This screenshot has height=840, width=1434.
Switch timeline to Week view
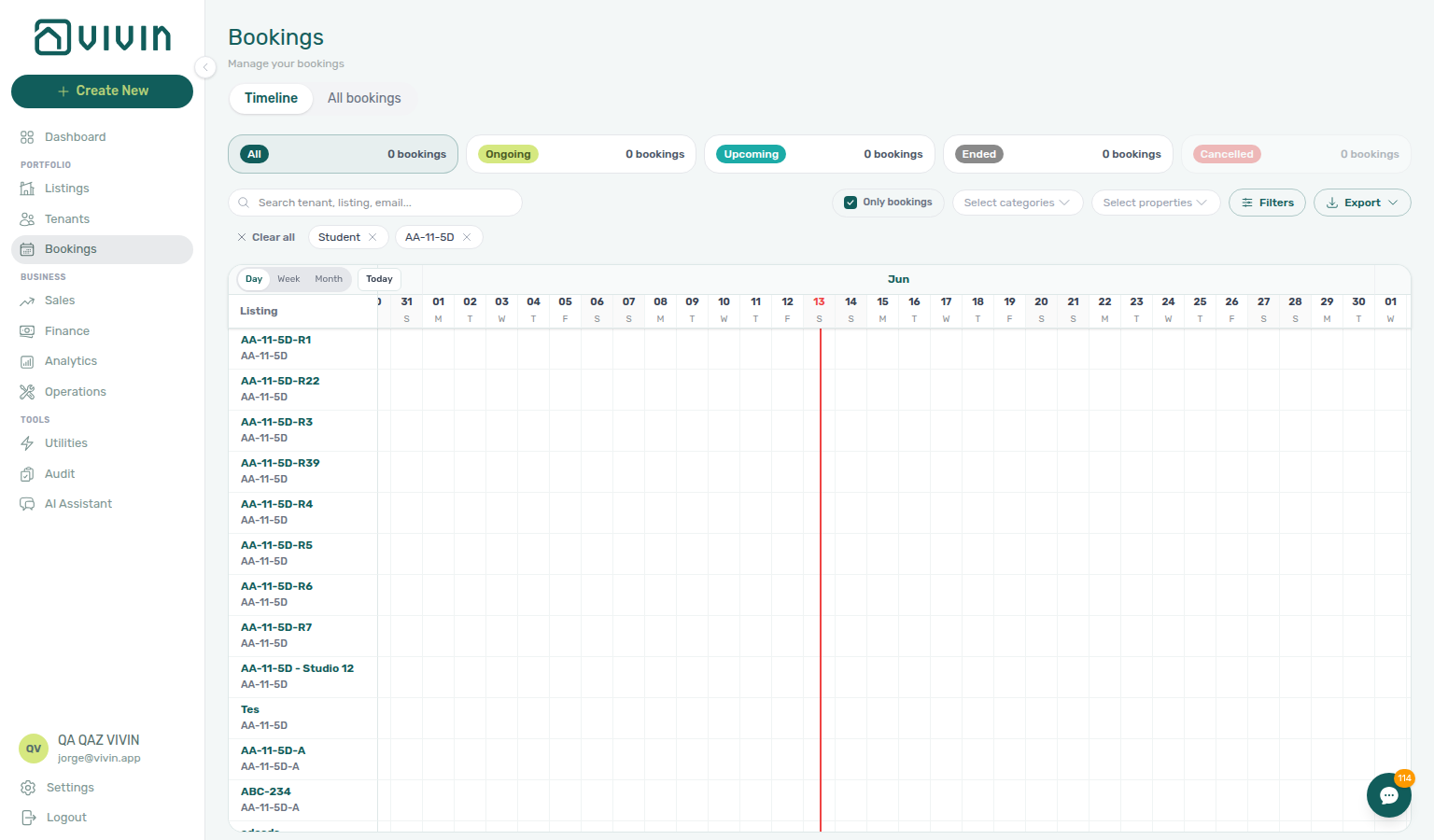point(288,279)
